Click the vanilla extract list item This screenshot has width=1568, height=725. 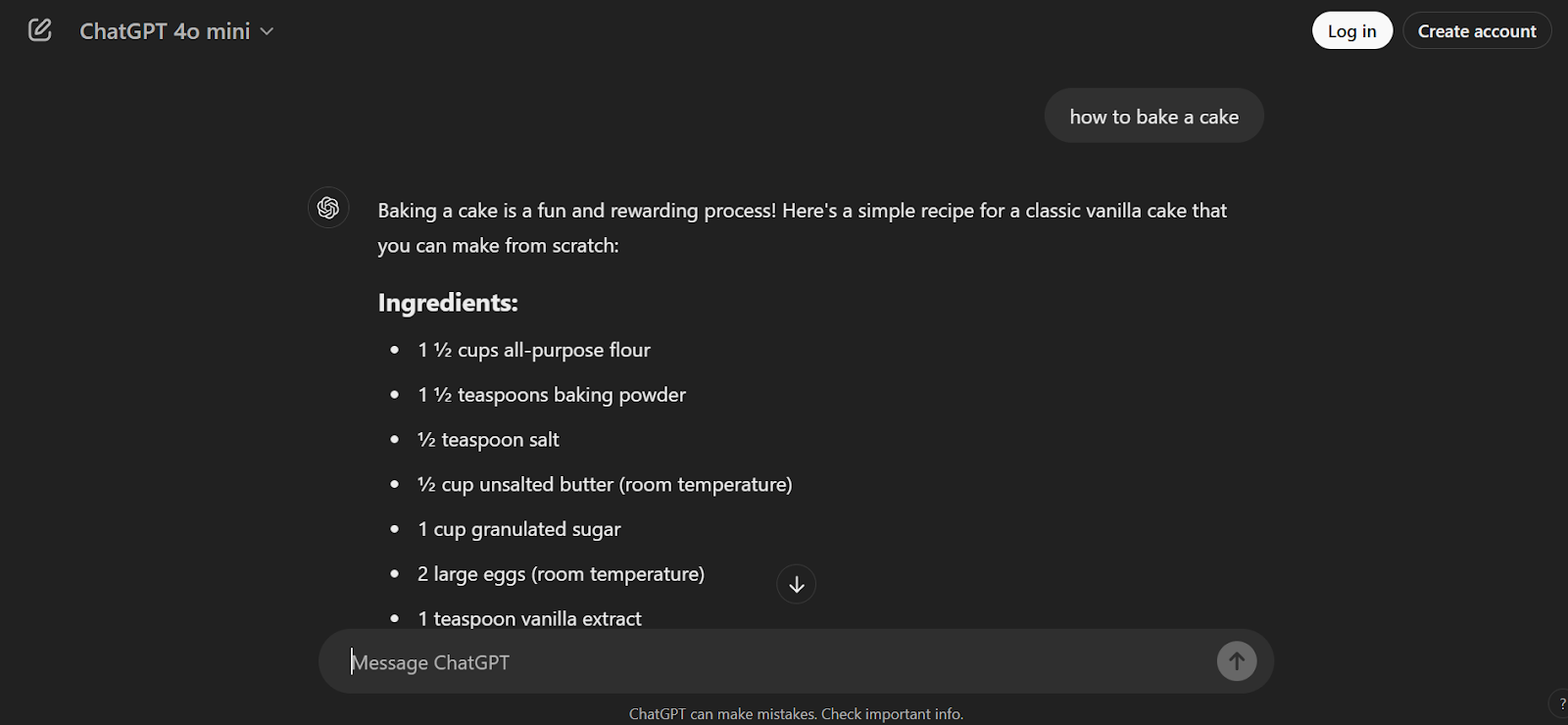click(x=529, y=619)
